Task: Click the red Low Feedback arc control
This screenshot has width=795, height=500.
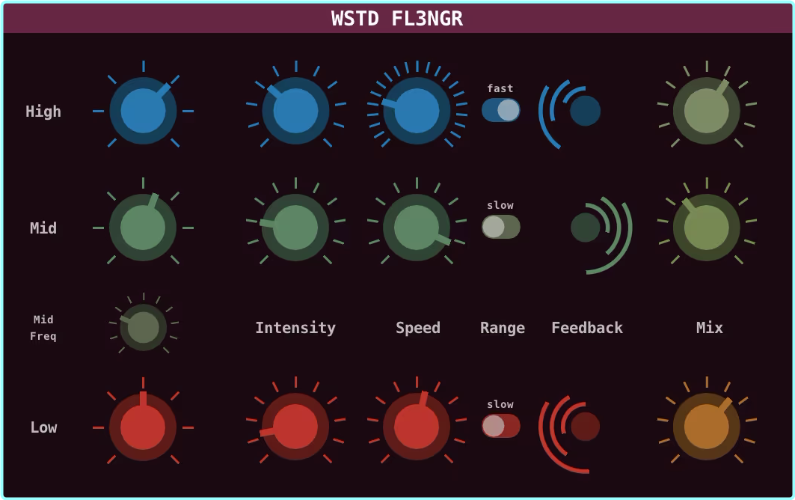Action: [x=584, y=427]
